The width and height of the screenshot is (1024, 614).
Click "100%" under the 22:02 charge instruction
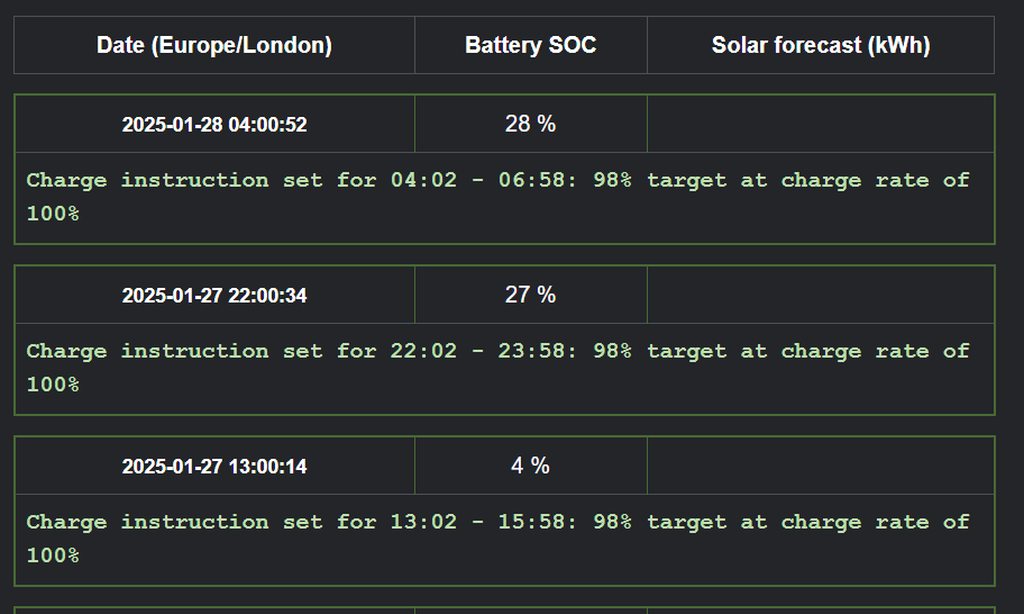[x=53, y=385]
